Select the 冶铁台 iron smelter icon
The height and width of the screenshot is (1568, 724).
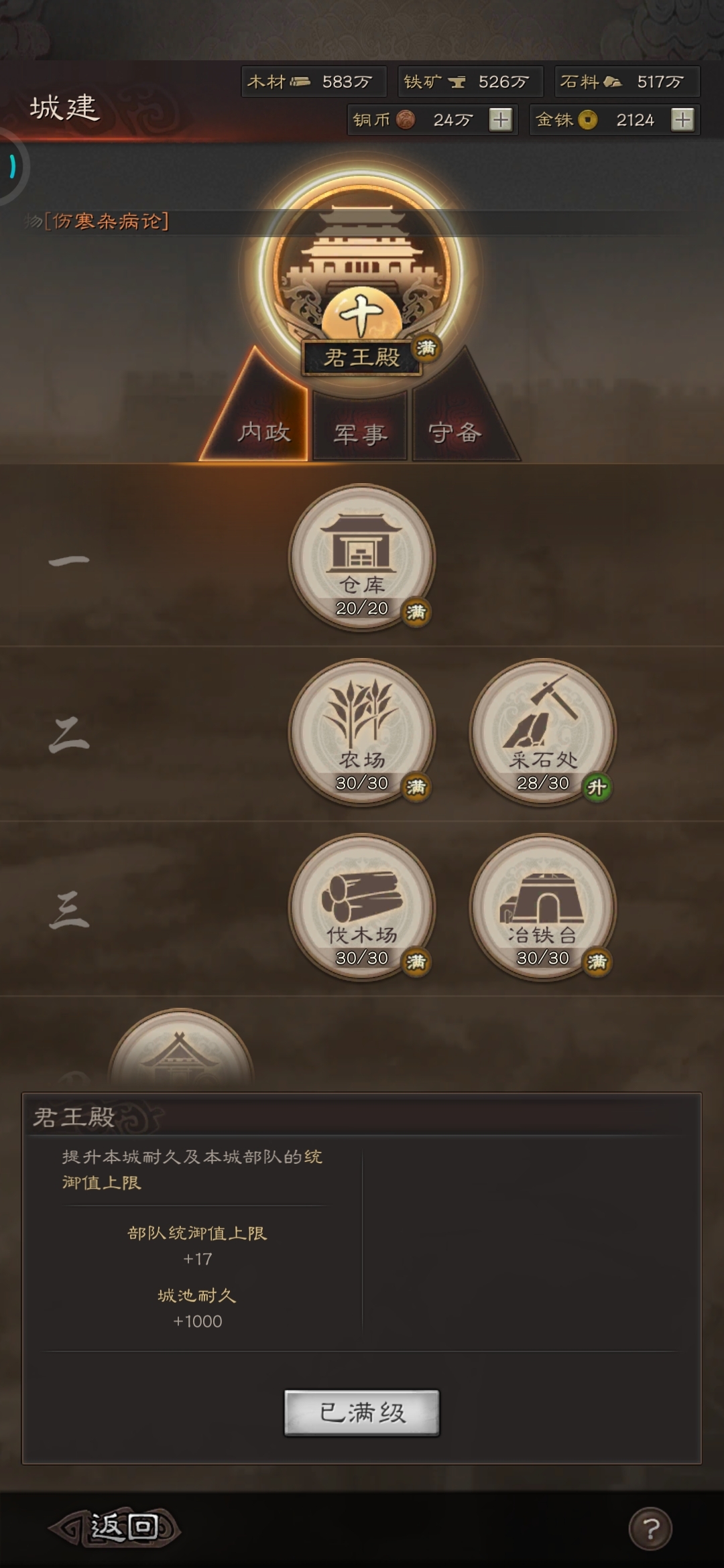(543, 907)
